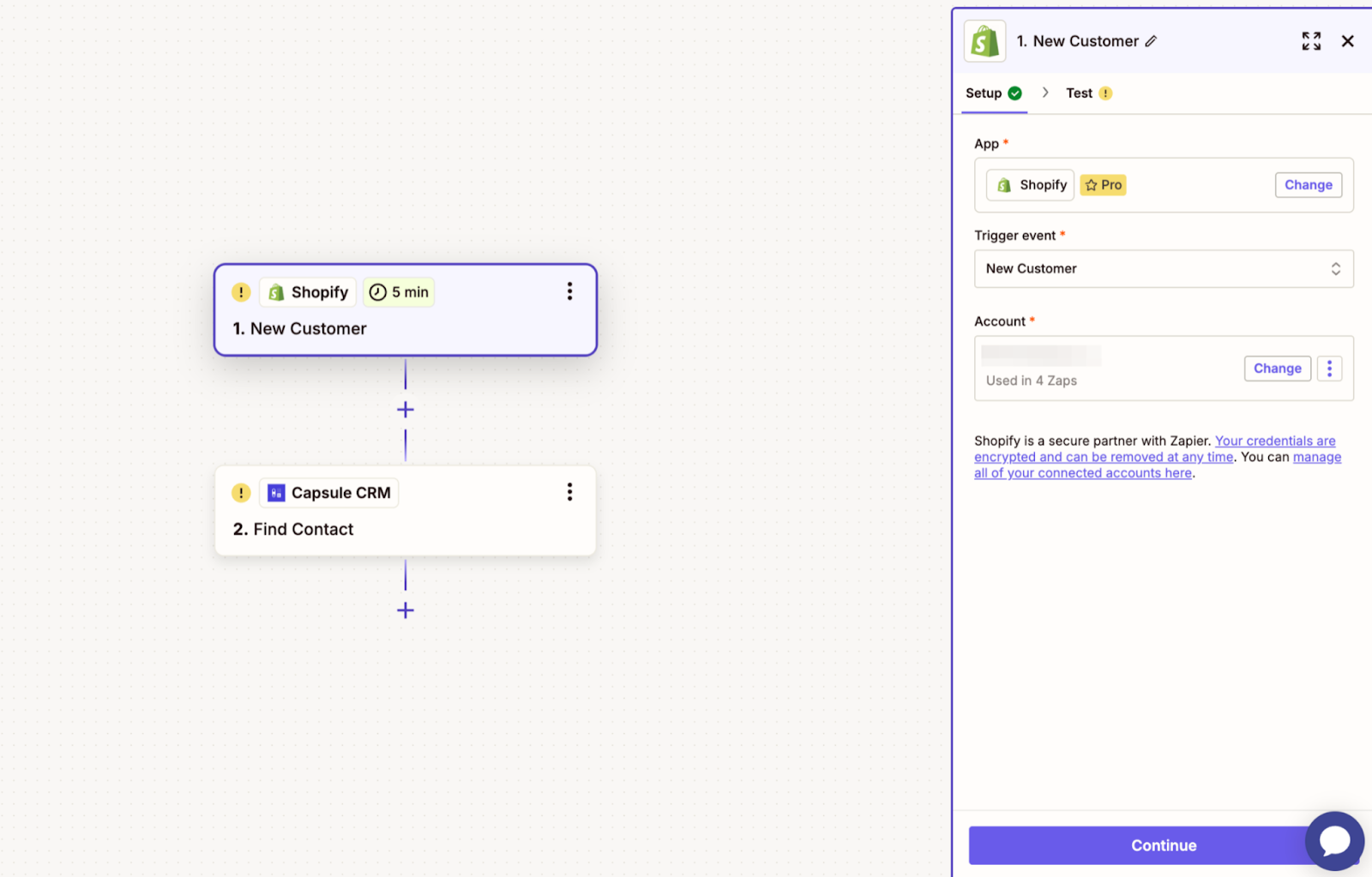1372x877 pixels.
Task: Change the Shopify app
Action: click(x=1308, y=185)
